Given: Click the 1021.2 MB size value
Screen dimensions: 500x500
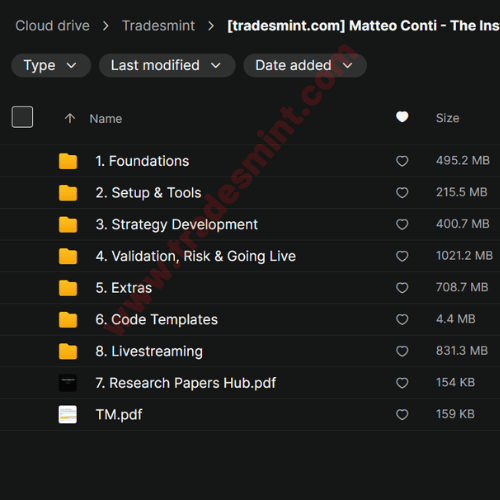Looking at the screenshot, I should (x=464, y=255).
